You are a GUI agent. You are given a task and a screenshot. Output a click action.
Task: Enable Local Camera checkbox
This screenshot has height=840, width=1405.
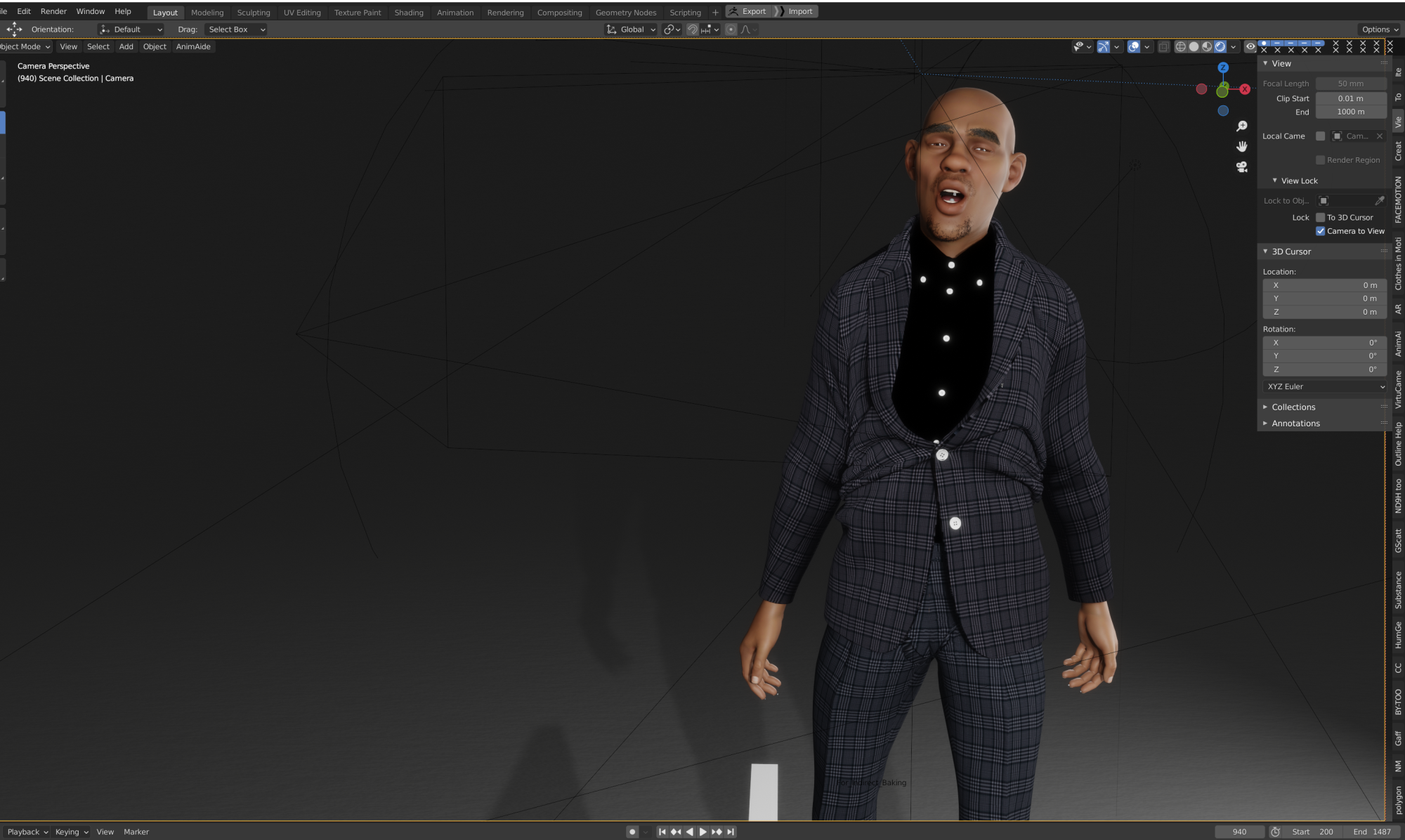pos(1320,136)
